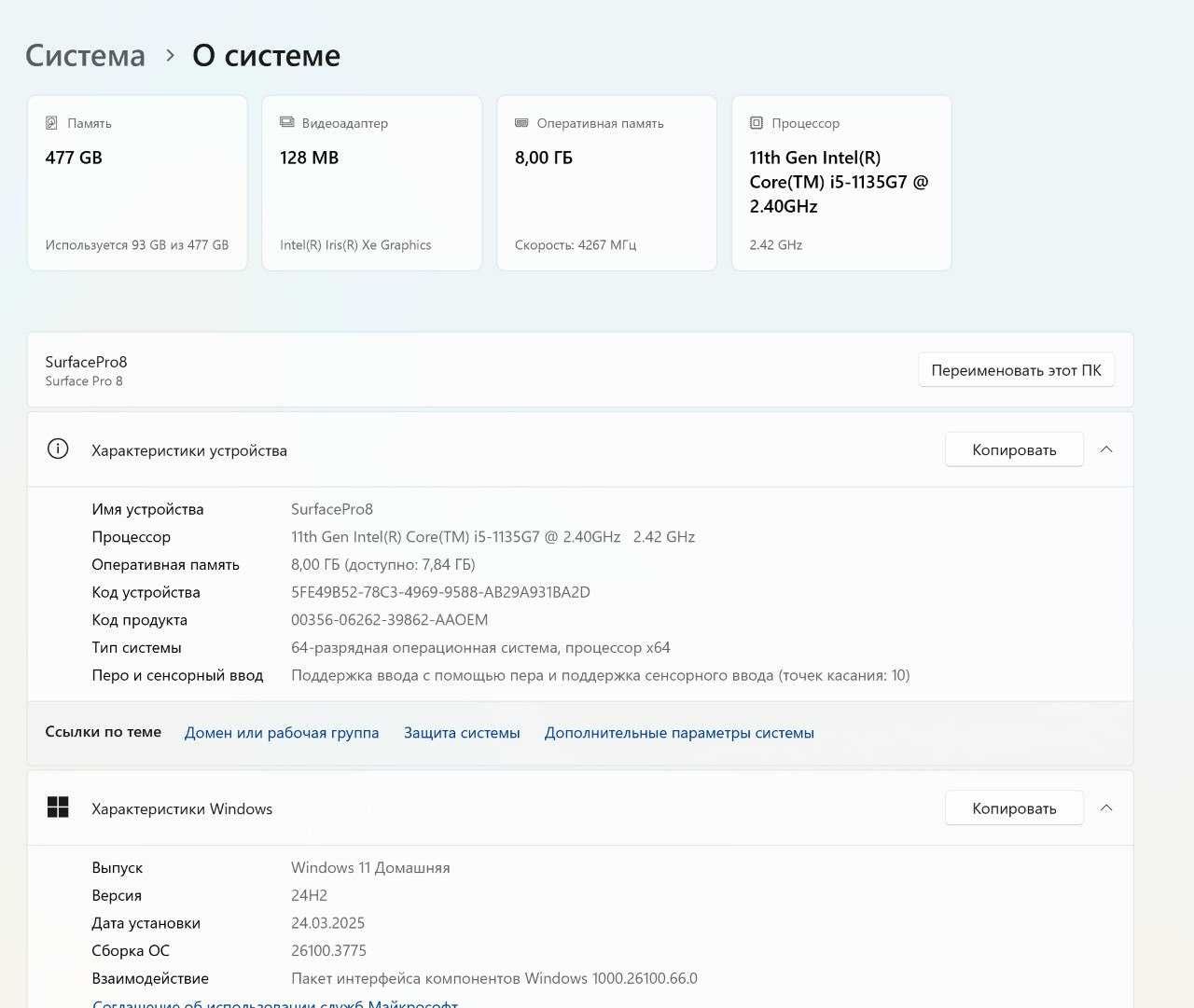Click the 64-разрядная операционная система value
Screen dimensions: 1194x1008
click(480, 647)
